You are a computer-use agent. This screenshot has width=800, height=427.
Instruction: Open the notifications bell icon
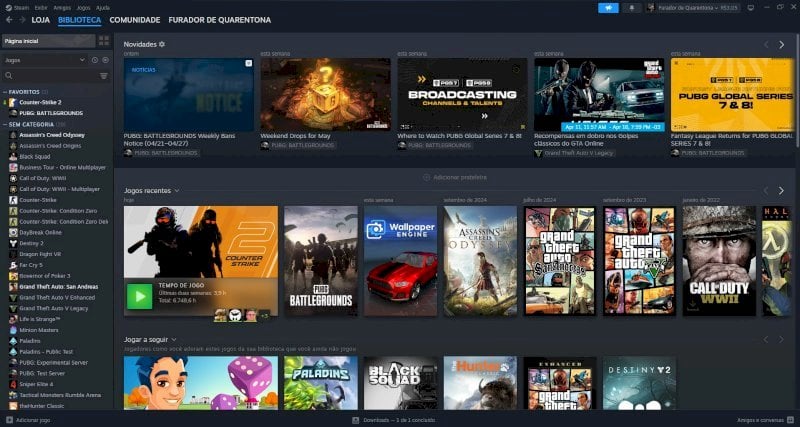632,8
